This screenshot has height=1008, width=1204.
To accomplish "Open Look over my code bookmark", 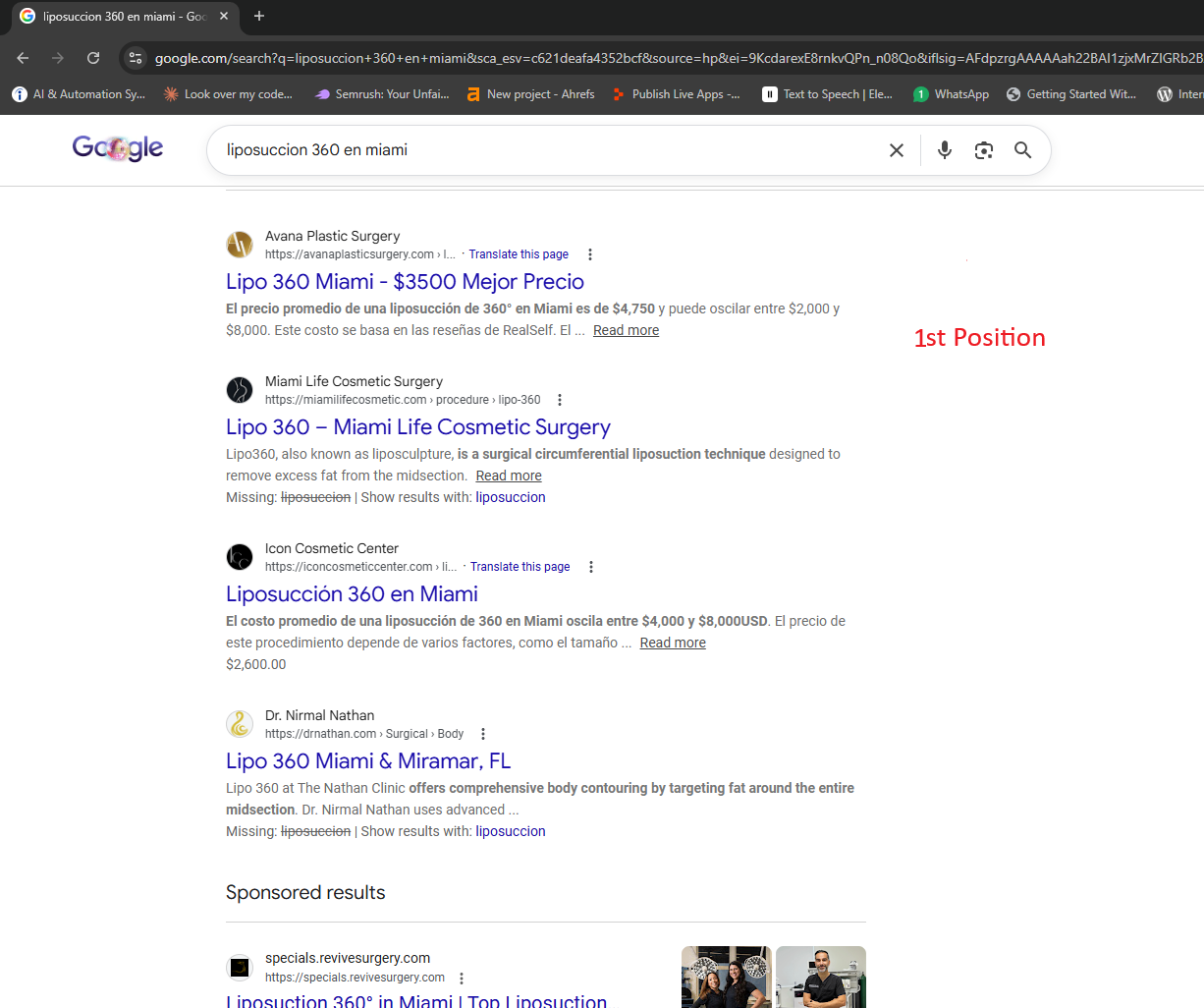I will pos(228,94).
